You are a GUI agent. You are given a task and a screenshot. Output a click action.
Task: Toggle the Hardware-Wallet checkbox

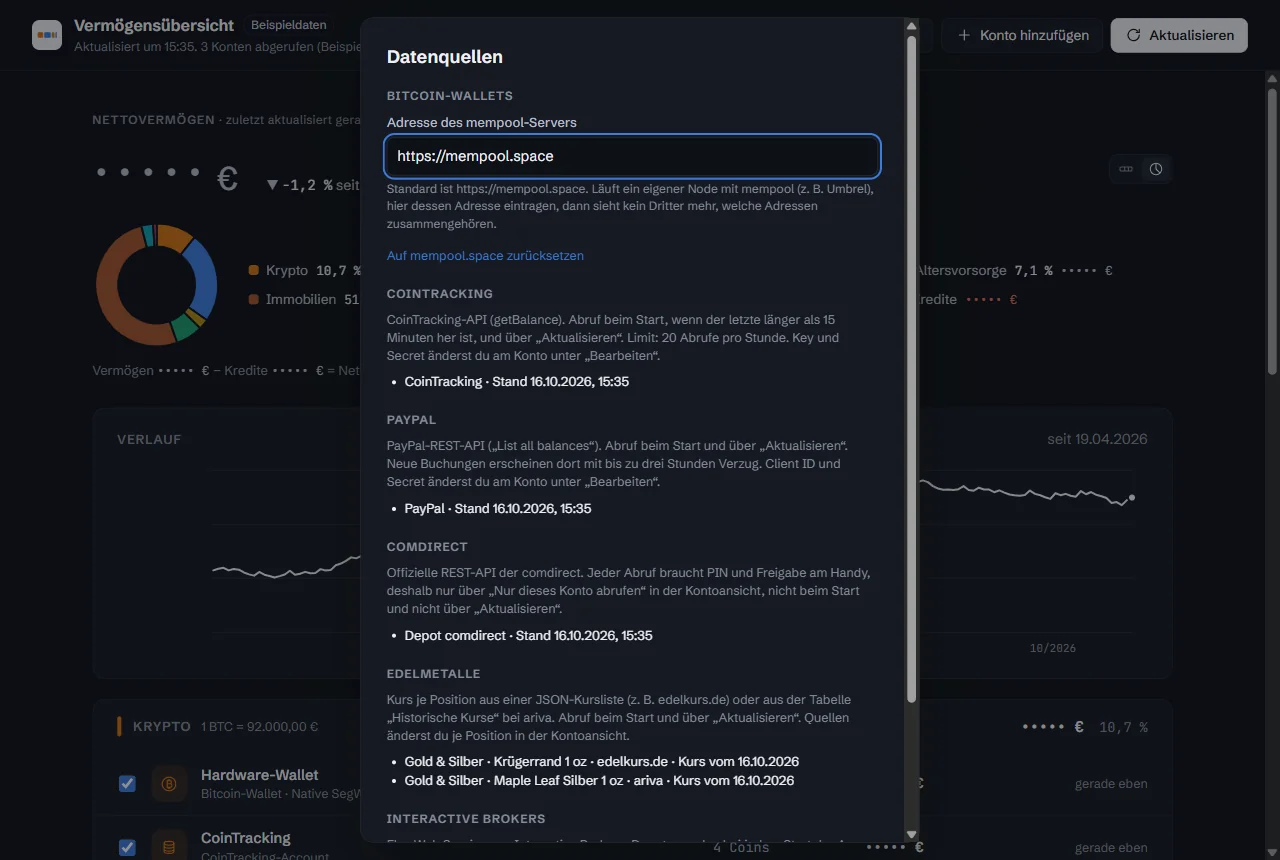tap(127, 784)
